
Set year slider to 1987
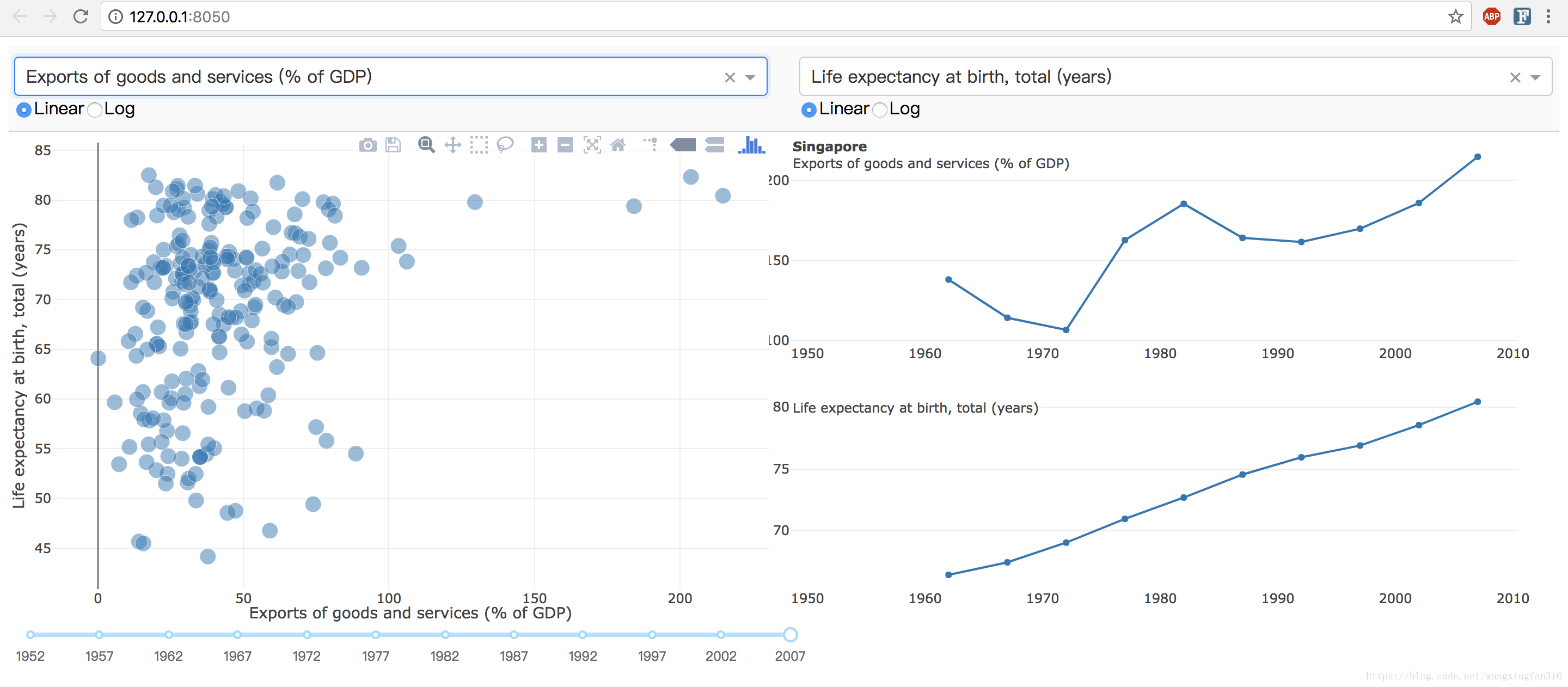pos(514,635)
